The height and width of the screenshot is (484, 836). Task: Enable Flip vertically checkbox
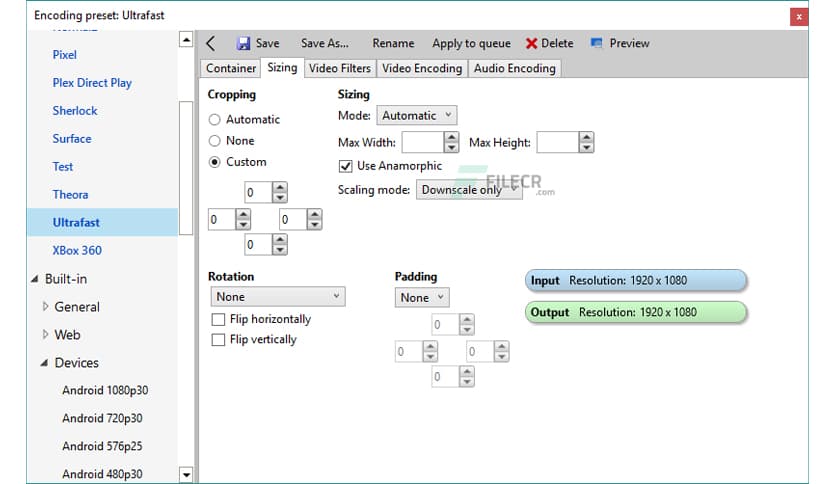click(218, 340)
